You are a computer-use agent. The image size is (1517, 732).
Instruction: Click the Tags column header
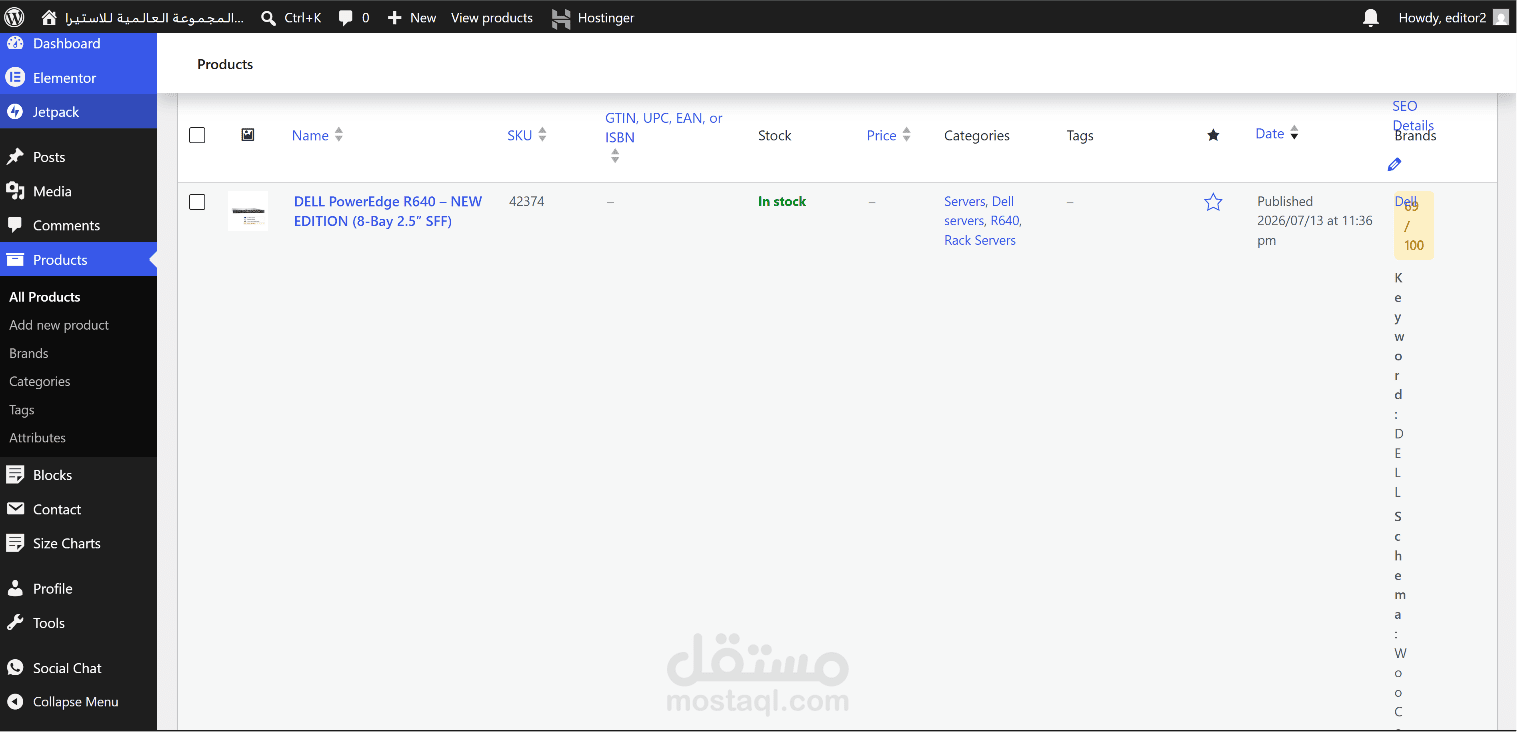pyautogui.click(x=1080, y=135)
